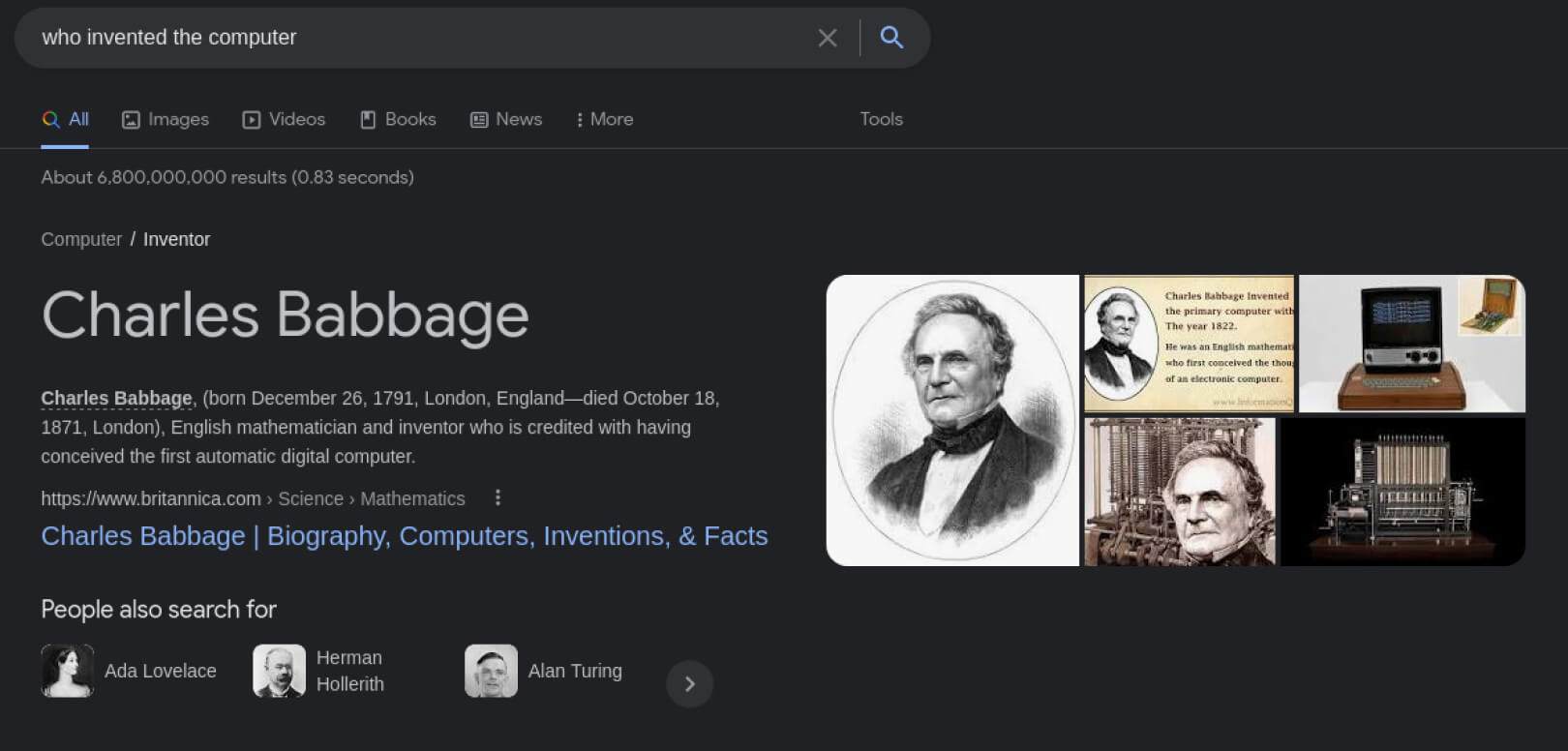Viewport: 1568px width, 751px height.
Task: Show more related people with arrow
Action: (x=689, y=684)
